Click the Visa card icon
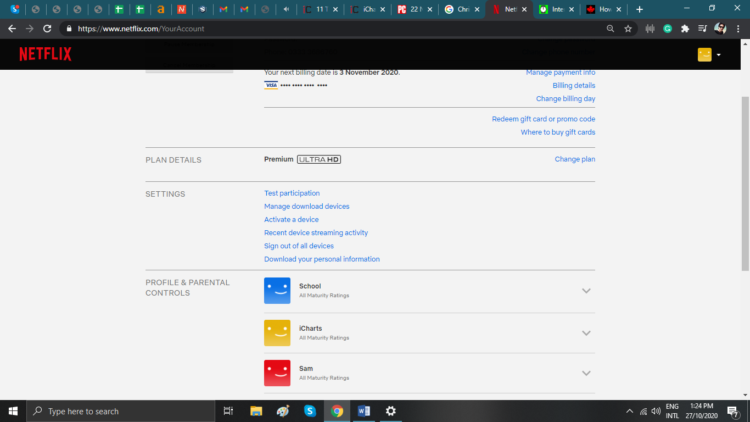750x422 pixels. tap(271, 85)
